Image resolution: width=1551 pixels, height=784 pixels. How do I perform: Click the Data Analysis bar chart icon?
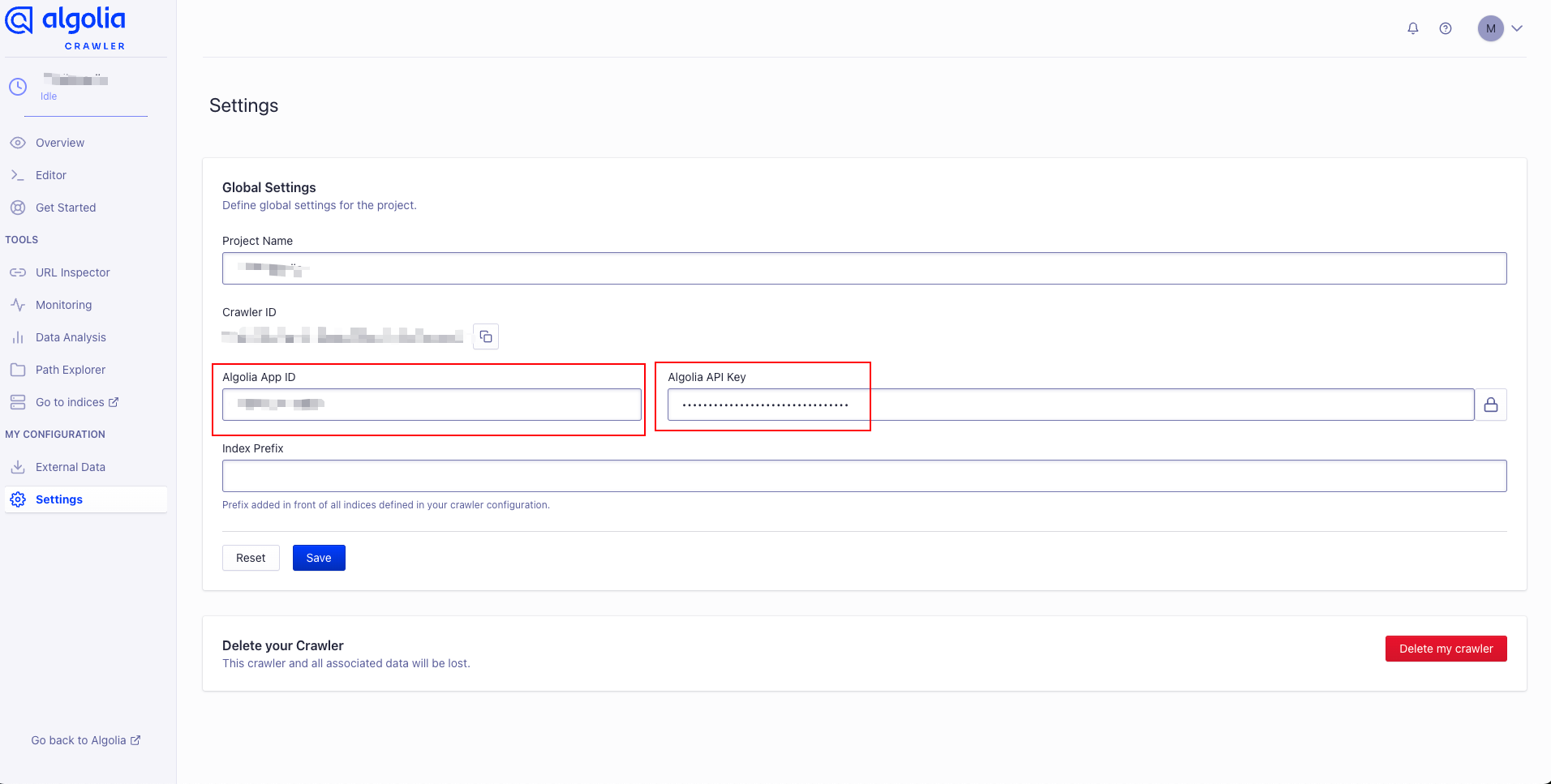click(x=18, y=337)
